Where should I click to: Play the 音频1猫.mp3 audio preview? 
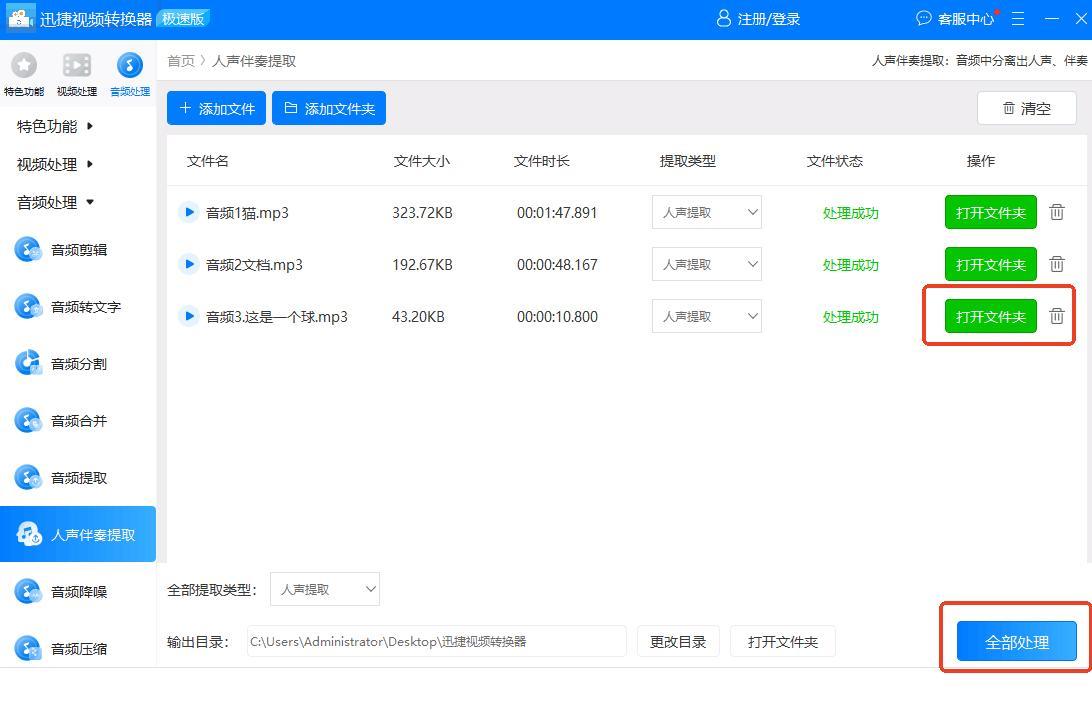point(188,212)
